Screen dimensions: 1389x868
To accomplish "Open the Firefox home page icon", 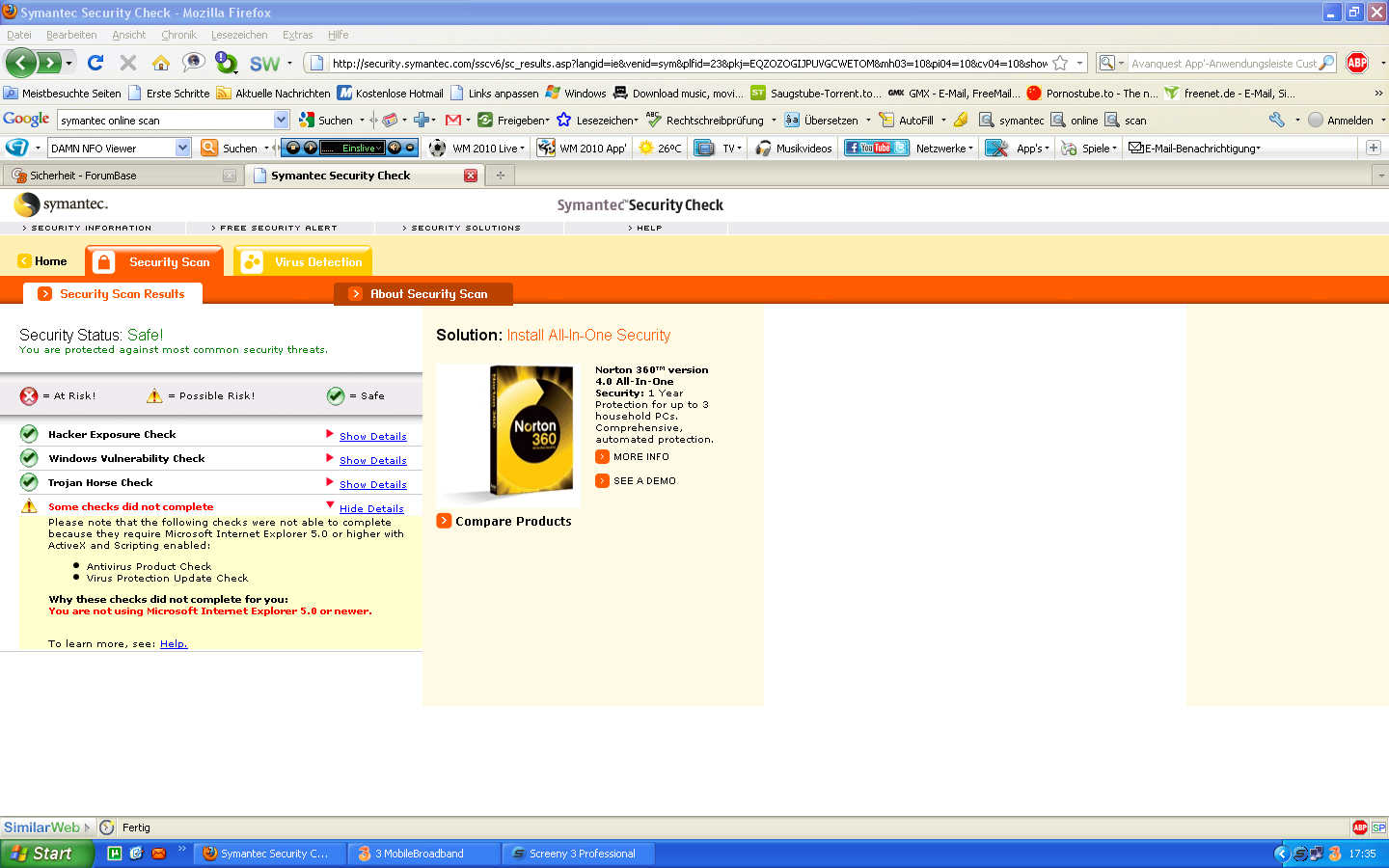I will [x=160, y=63].
